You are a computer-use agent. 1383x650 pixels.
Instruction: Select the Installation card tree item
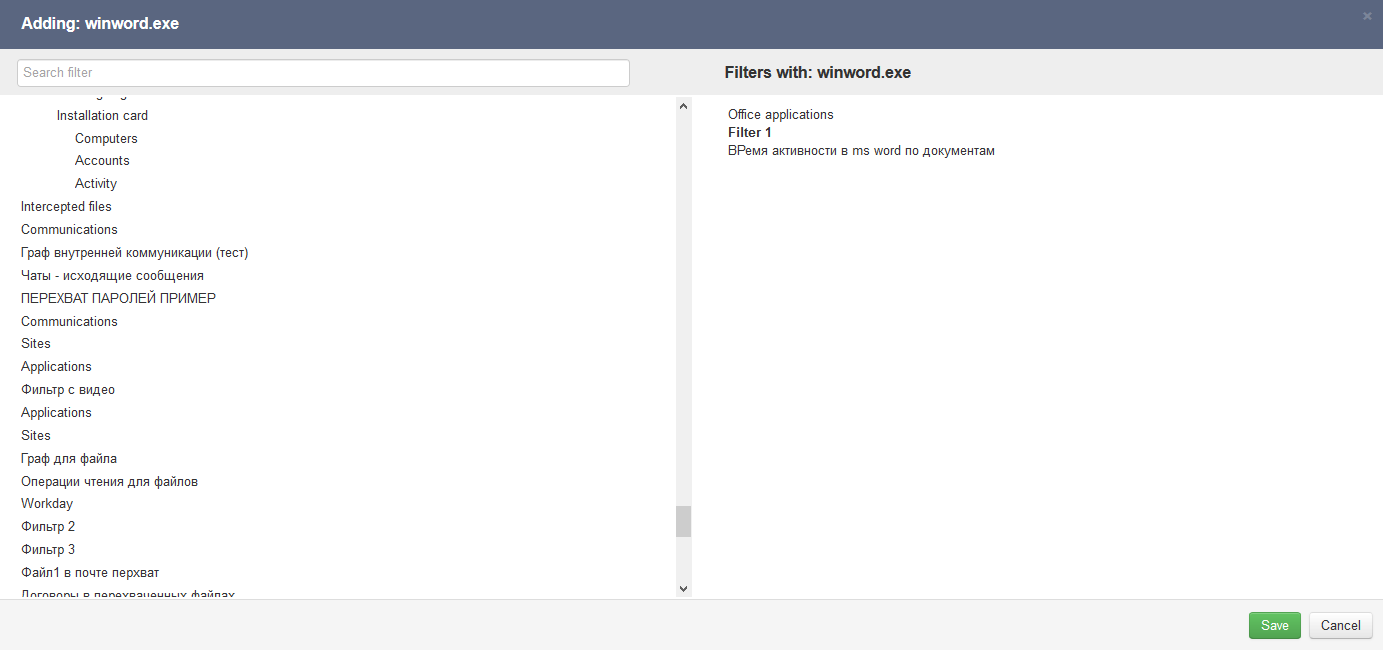point(102,116)
